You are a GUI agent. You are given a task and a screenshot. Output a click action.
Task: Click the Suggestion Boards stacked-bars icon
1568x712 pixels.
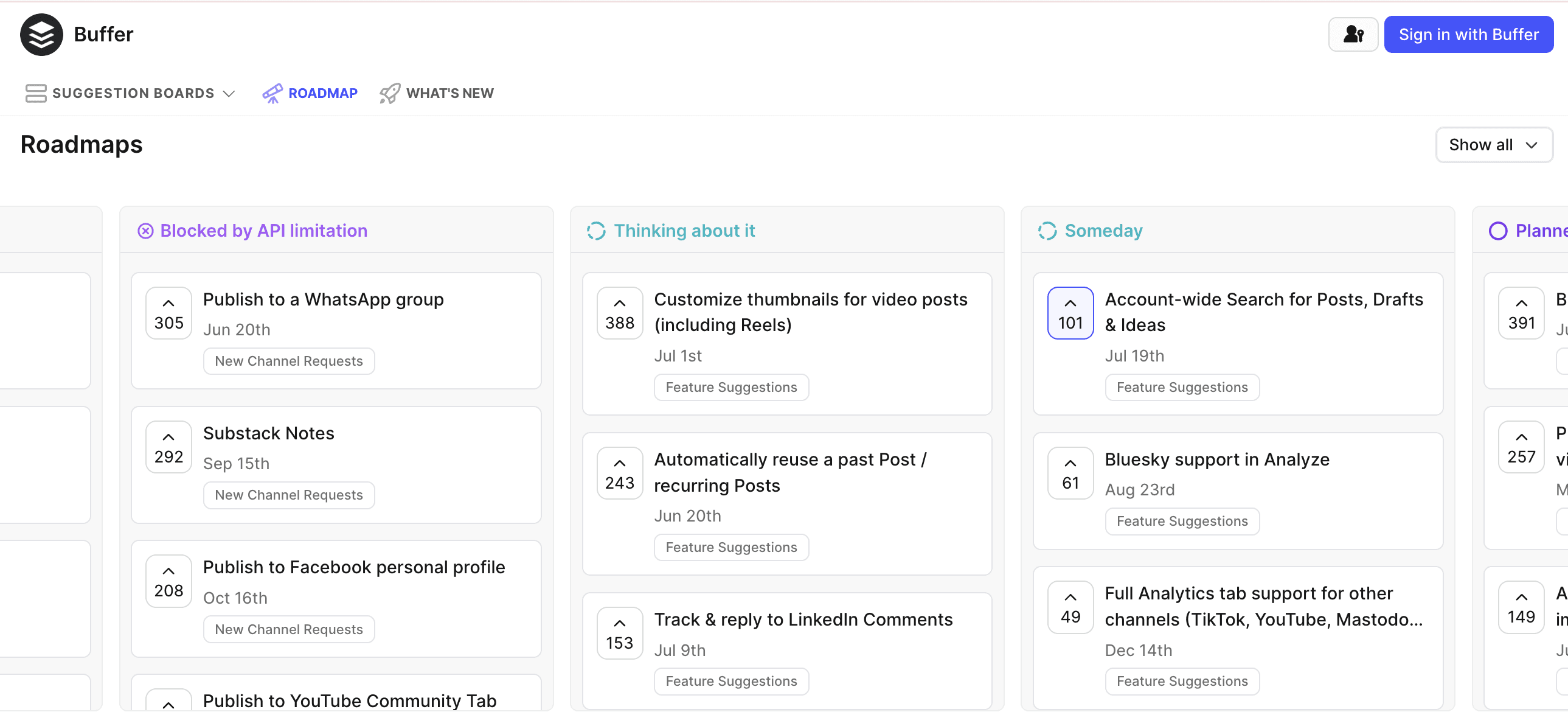tap(36, 93)
